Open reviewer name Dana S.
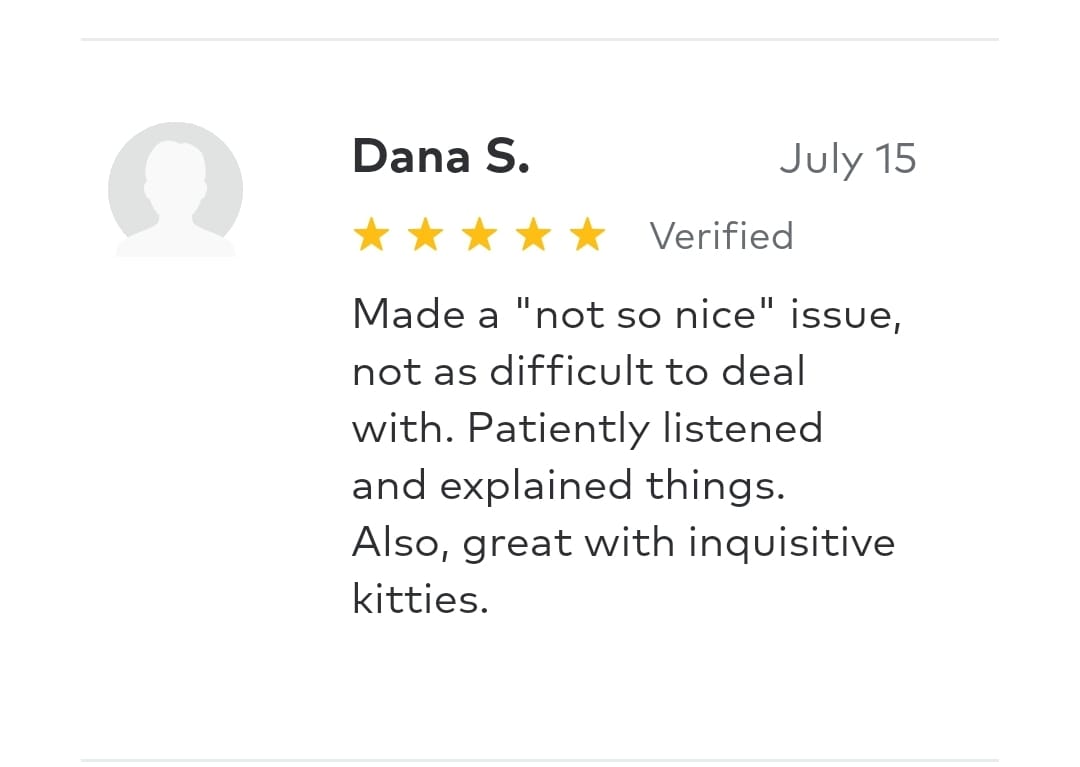 tap(441, 157)
